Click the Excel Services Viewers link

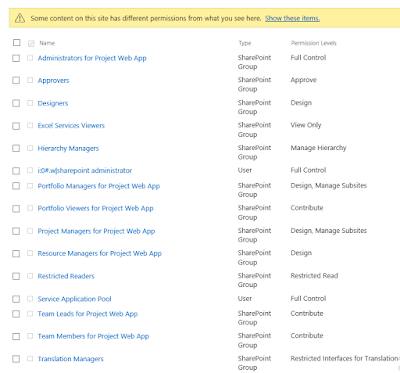71,126
